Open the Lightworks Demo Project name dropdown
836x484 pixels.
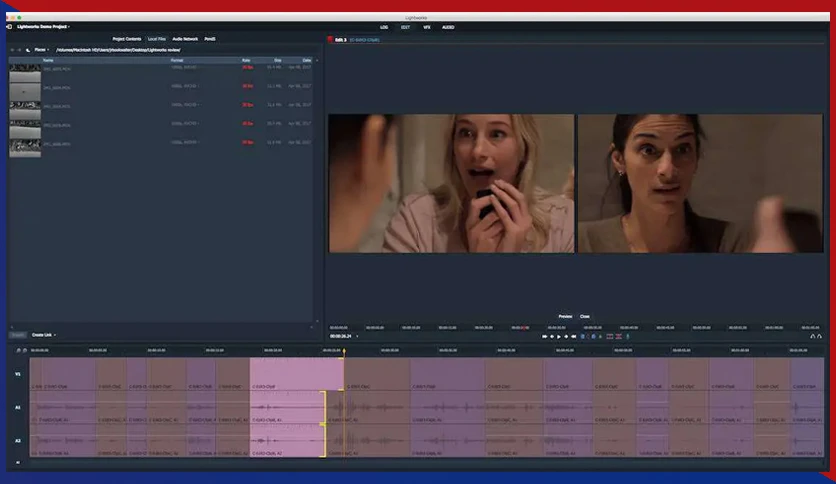44,27
